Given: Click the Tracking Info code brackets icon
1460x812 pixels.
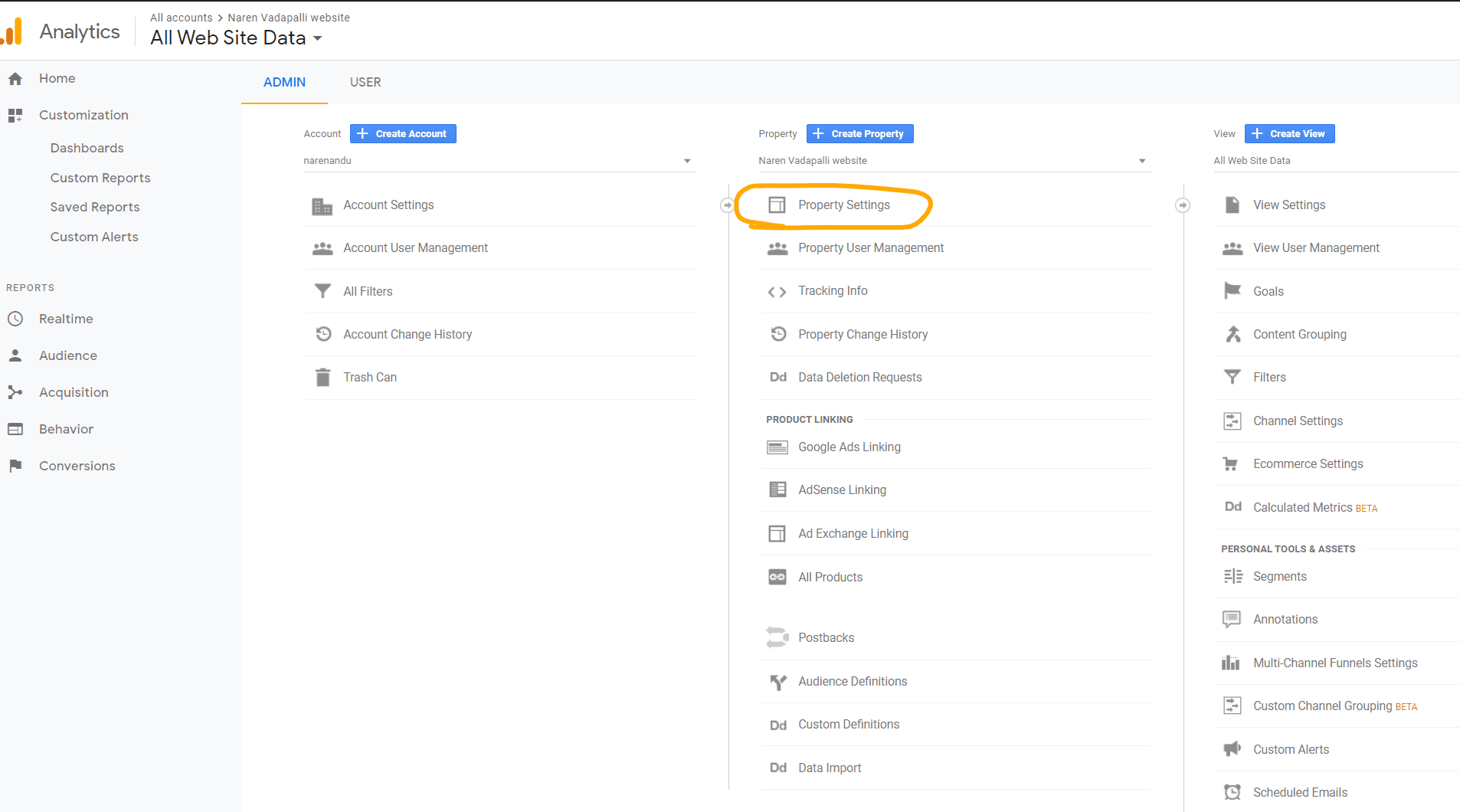Looking at the screenshot, I should (x=777, y=292).
